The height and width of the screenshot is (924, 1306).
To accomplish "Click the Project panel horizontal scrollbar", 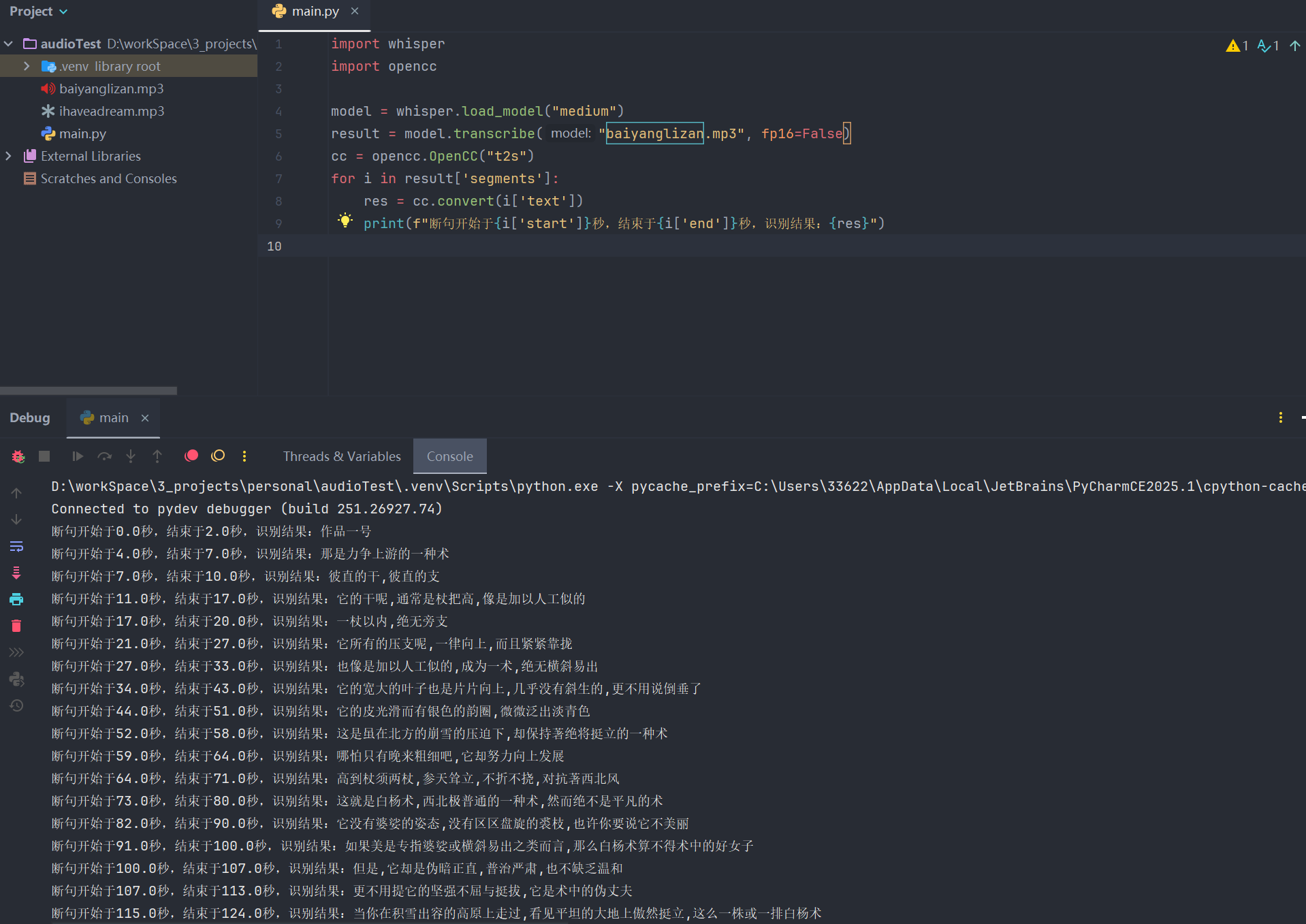I will click(89, 391).
